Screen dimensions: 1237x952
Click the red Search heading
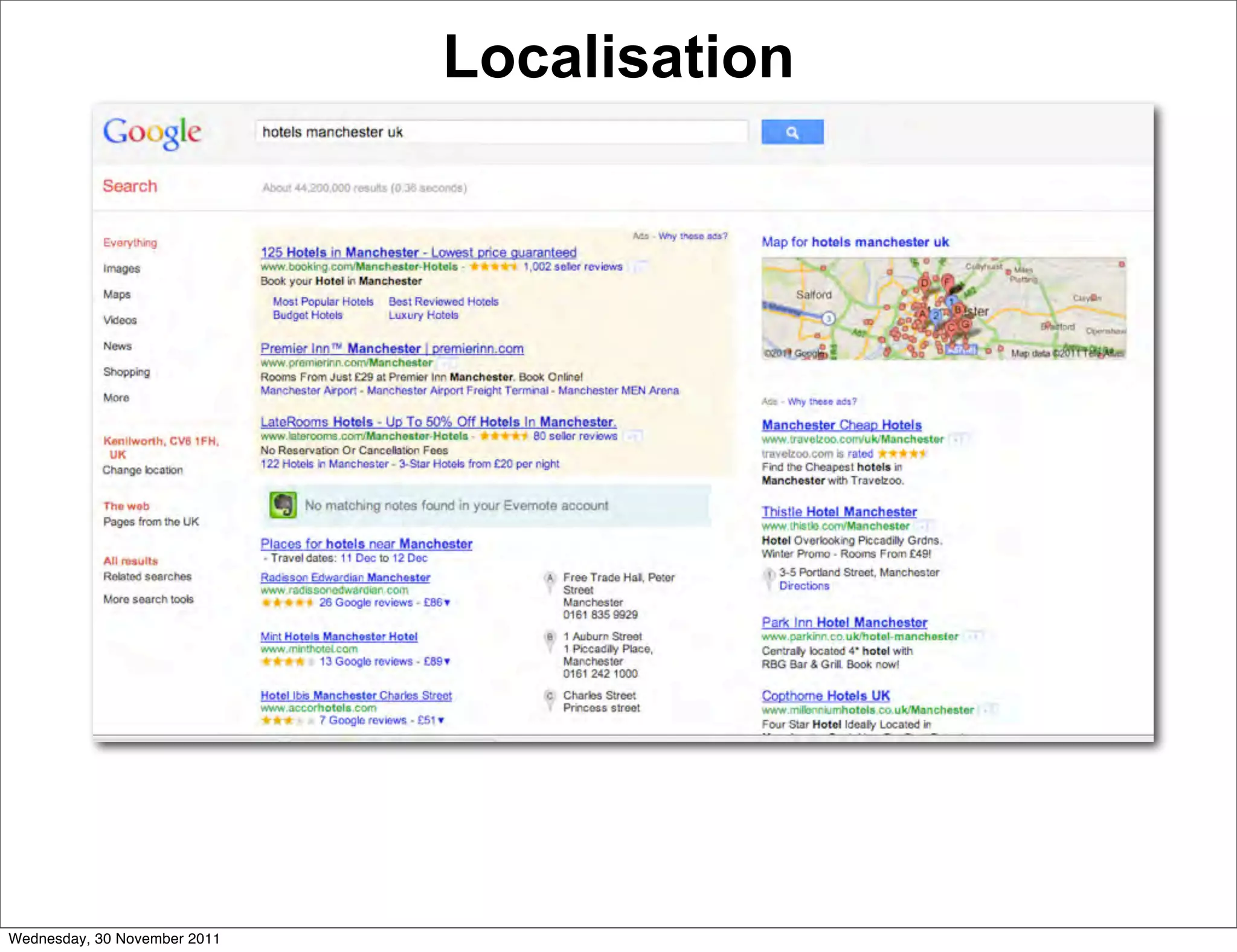click(130, 186)
